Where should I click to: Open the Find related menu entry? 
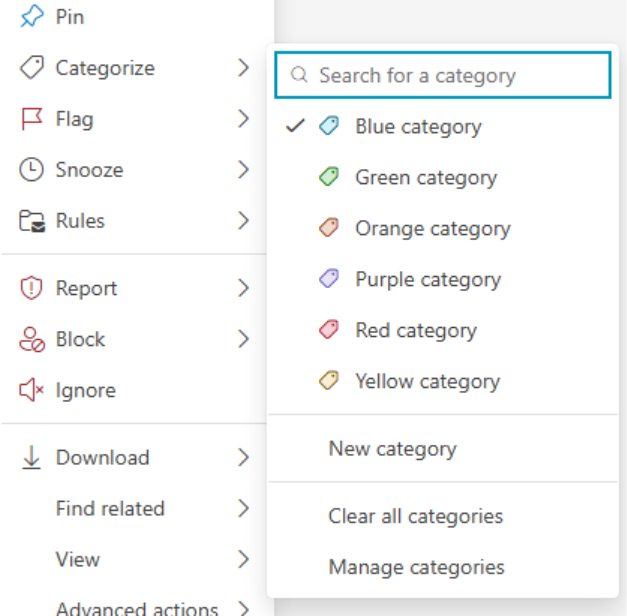pyautogui.click(x=134, y=508)
